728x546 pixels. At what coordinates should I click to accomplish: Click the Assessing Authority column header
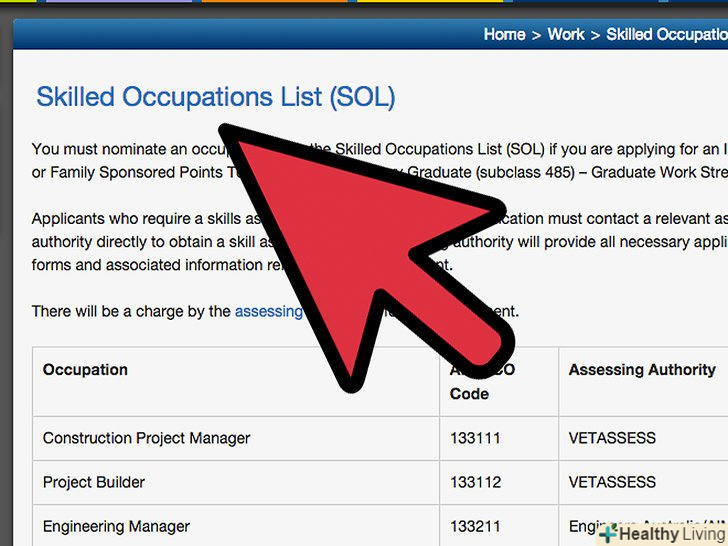pyautogui.click(x=642, y=370)
